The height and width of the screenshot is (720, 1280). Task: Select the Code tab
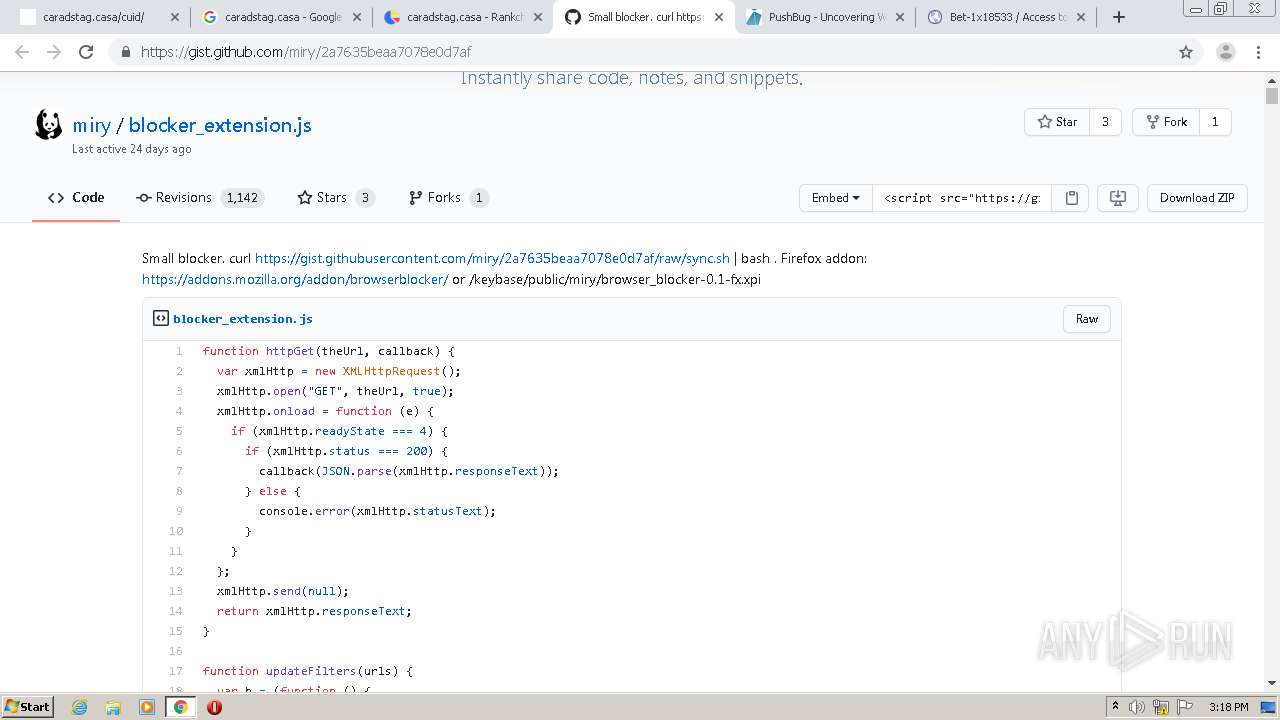76,198
